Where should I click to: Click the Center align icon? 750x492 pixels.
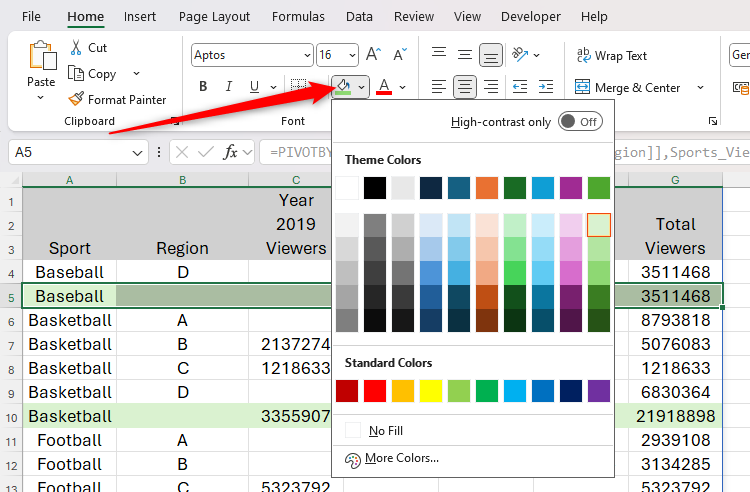tap(465, 87)
